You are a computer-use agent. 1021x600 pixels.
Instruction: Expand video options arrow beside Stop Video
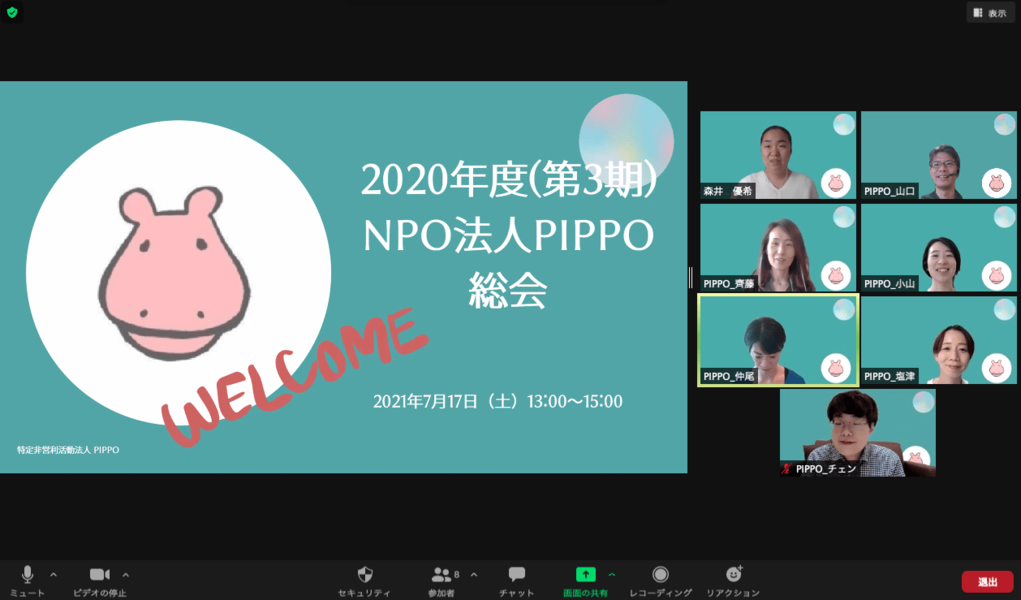[126, 574]
